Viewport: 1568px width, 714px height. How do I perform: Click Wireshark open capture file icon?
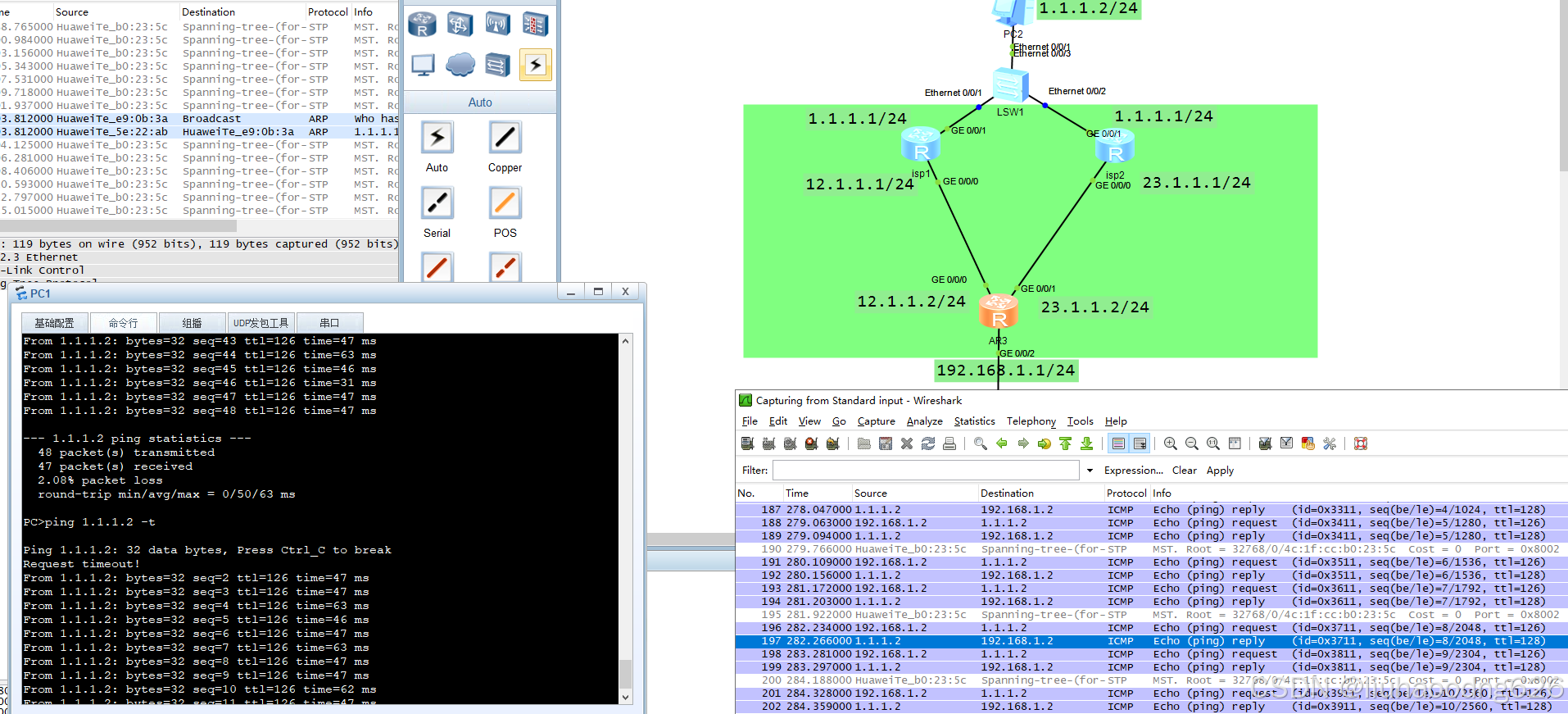pyautogui.click(x=864, y=443)
